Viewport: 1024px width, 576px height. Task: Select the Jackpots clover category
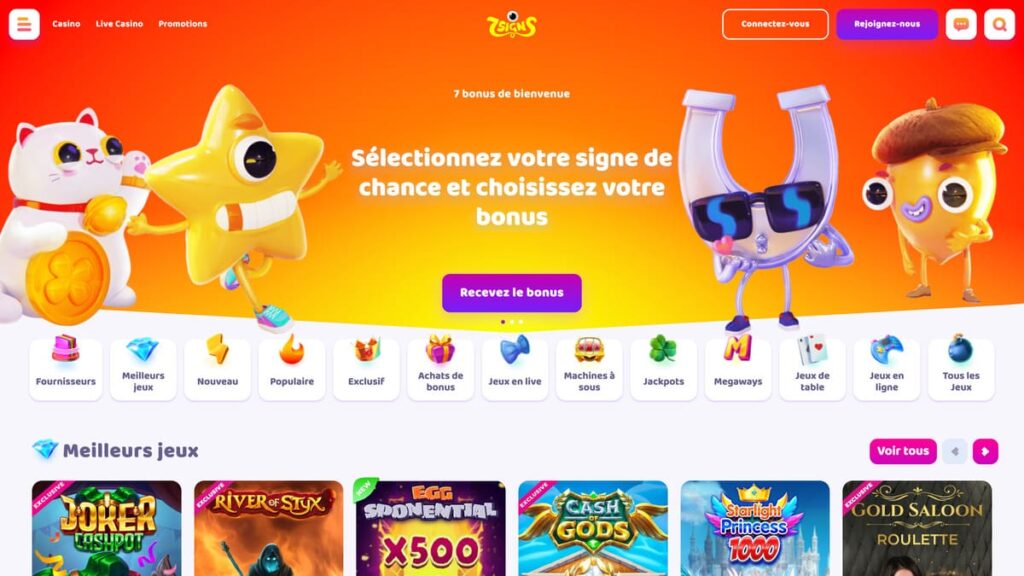(664, 368)
